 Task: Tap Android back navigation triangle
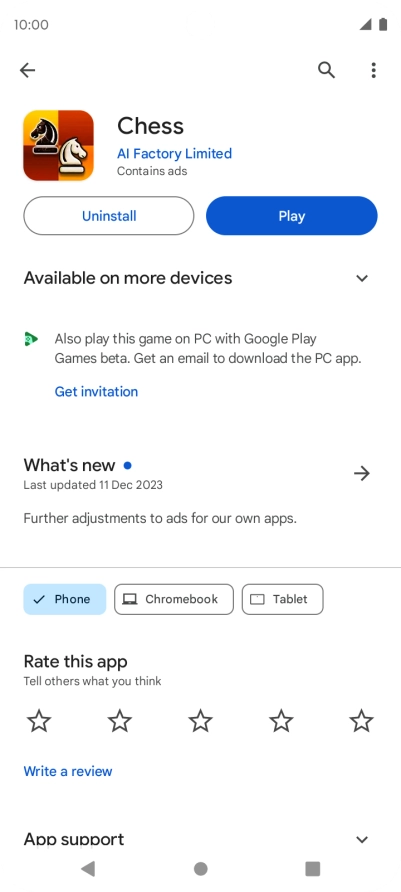coord(87,868)
